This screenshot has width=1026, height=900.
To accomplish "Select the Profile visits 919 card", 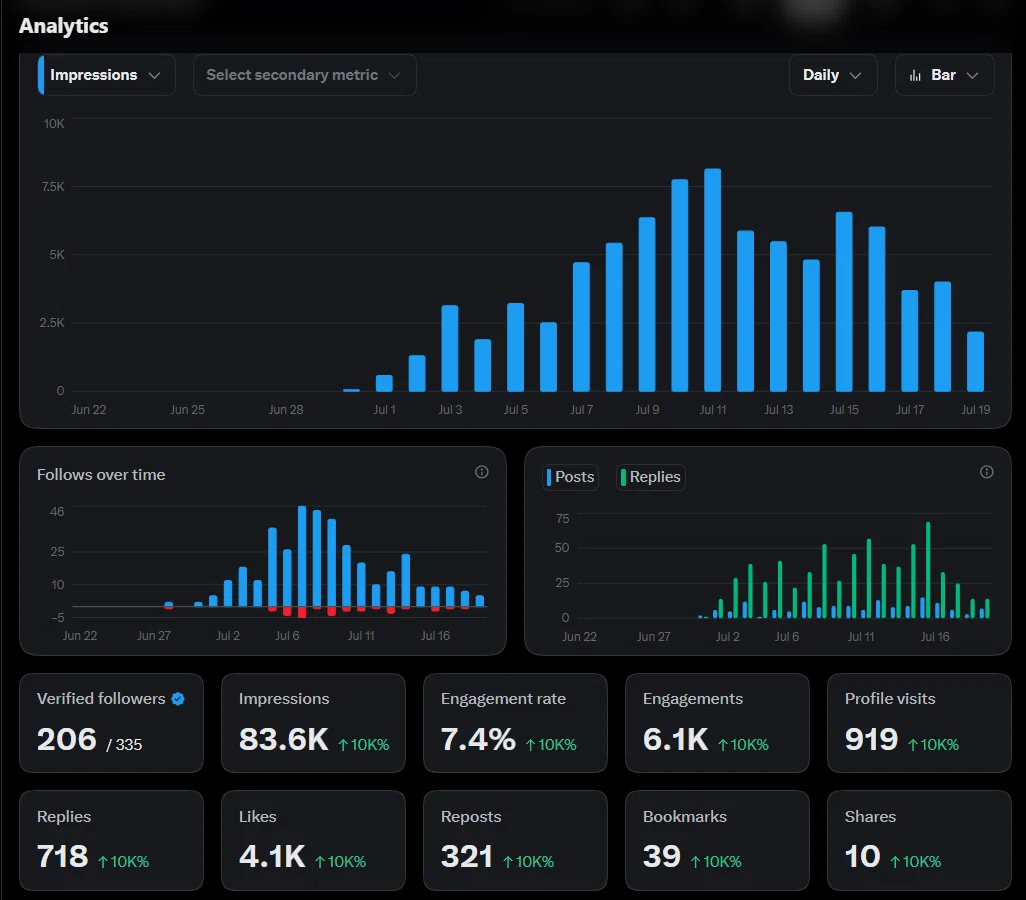I will [x=919, y=723].
